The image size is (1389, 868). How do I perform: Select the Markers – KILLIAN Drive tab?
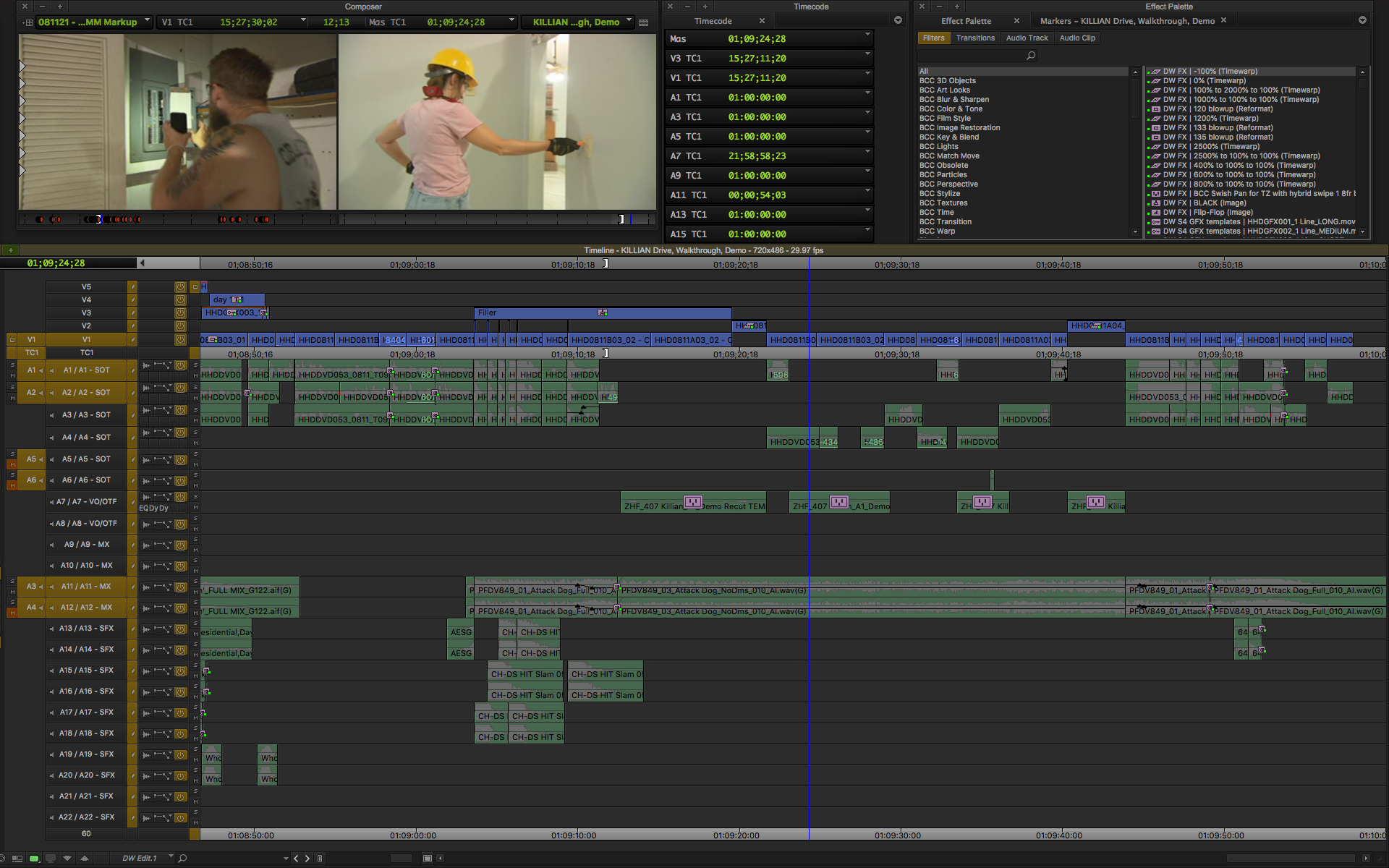point(1127,21)
